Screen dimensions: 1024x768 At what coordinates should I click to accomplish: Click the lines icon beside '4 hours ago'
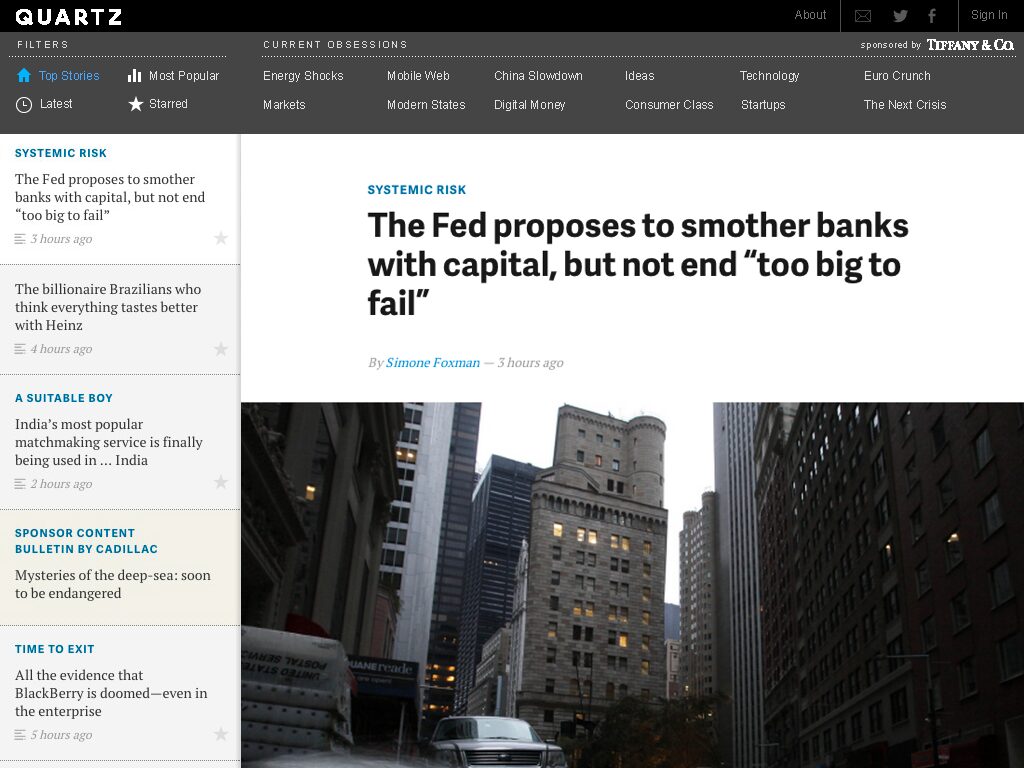pos(20,349)
